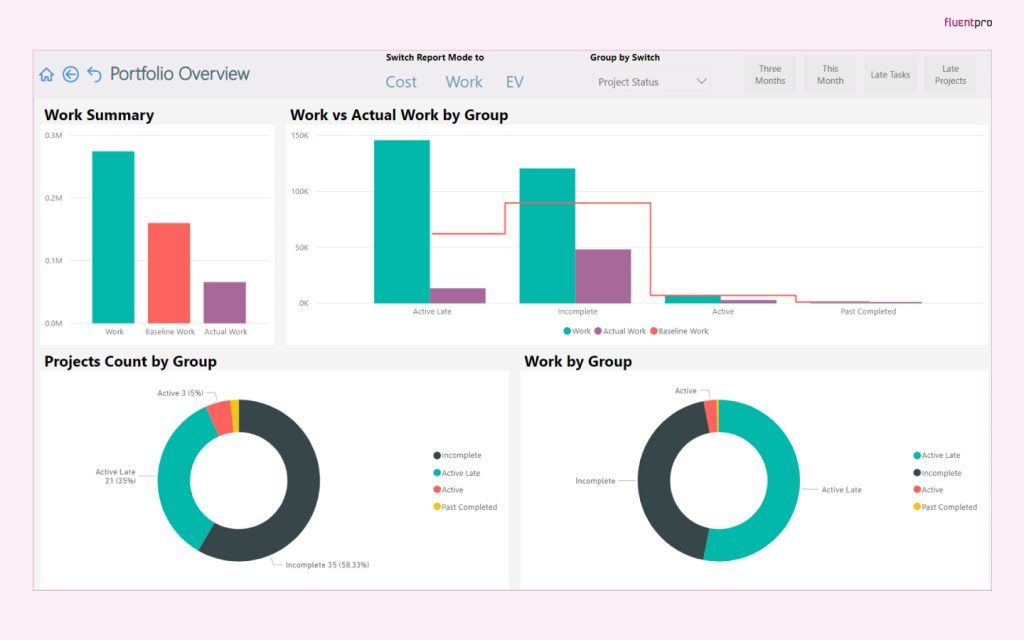Click the Three Months filter button
Screen dimensions: 1024x640
click(x=770, y=74)
